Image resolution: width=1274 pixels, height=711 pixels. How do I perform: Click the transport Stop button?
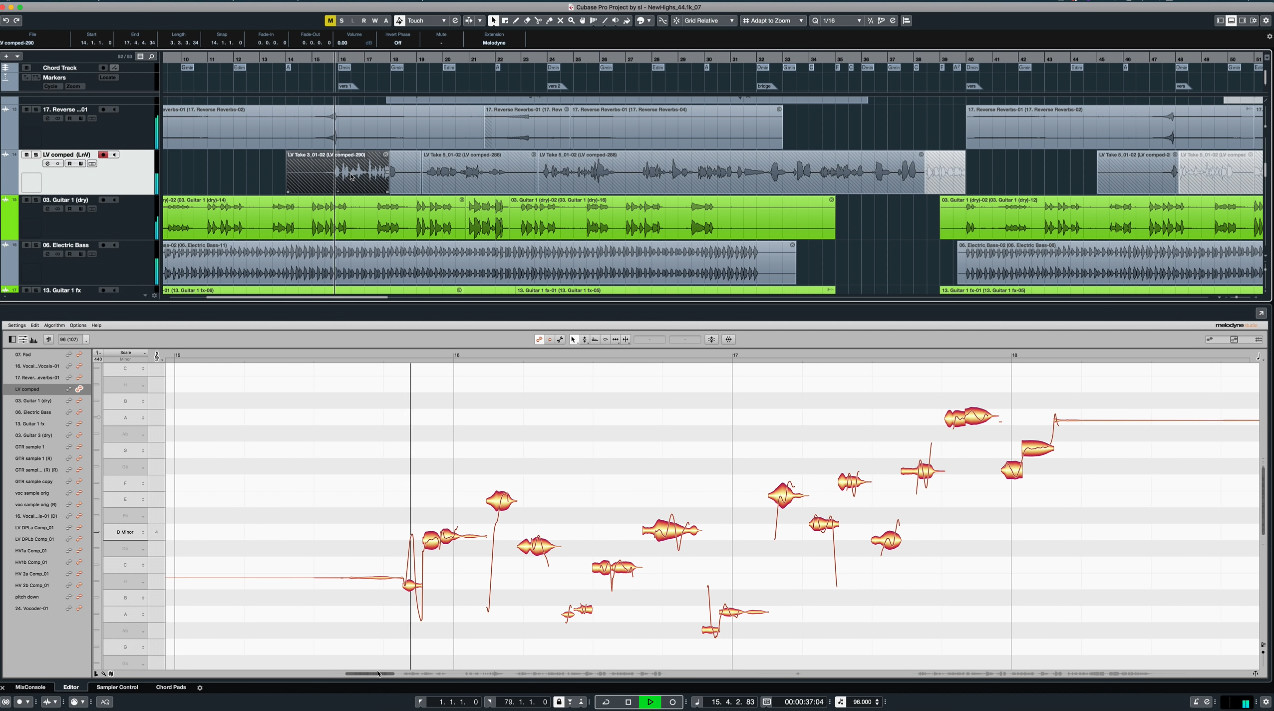628,702
